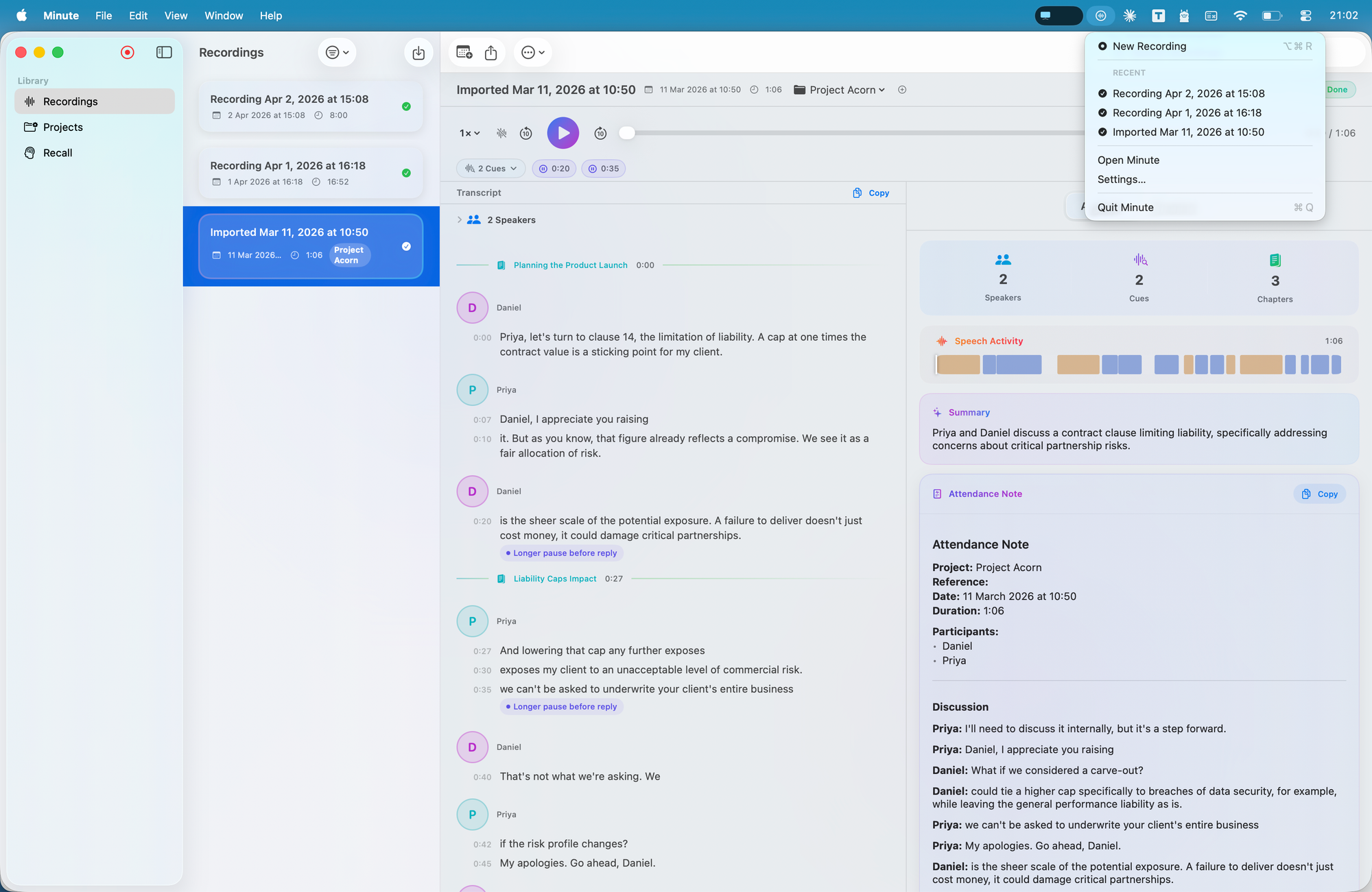The width and height of the screenshot is (1372, 892).
Task: Click the skip back 10 seconds icon
Action: [x=526, y=133]
